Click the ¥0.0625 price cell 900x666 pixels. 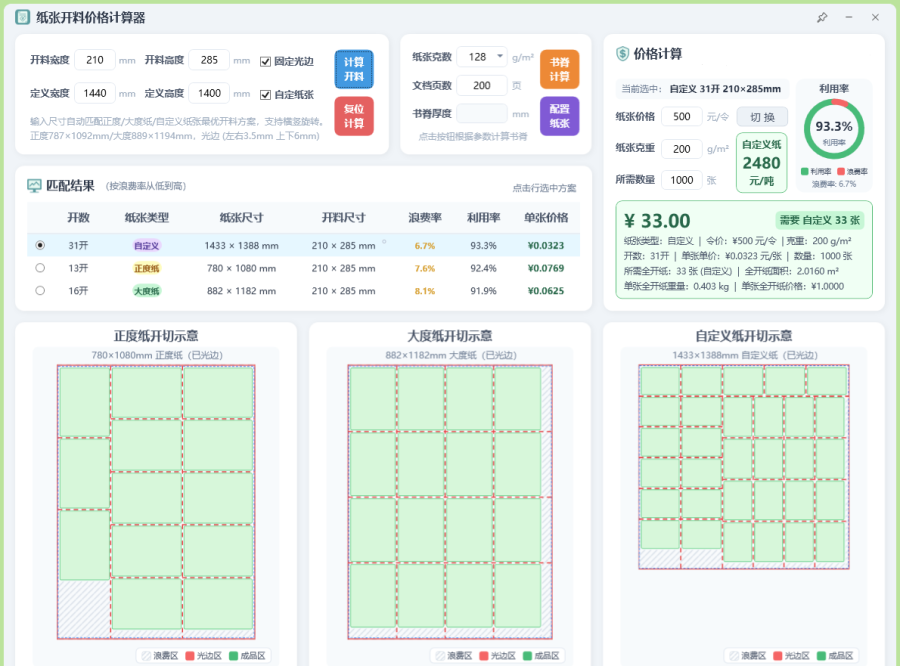point(546,291)
